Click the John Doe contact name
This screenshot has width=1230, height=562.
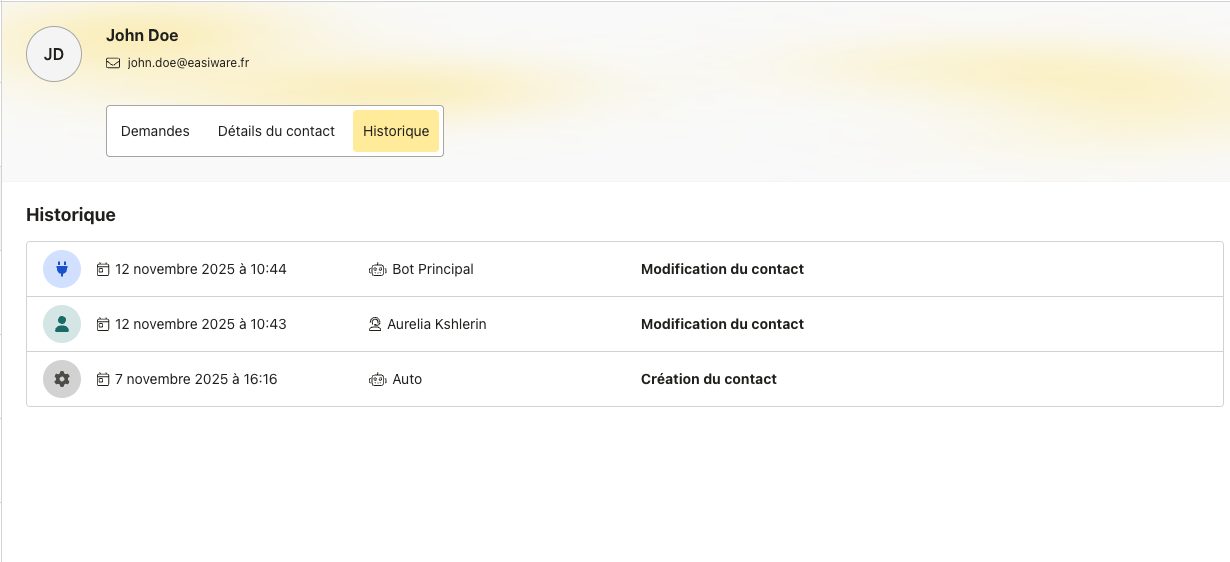click(x=142, y=35)
